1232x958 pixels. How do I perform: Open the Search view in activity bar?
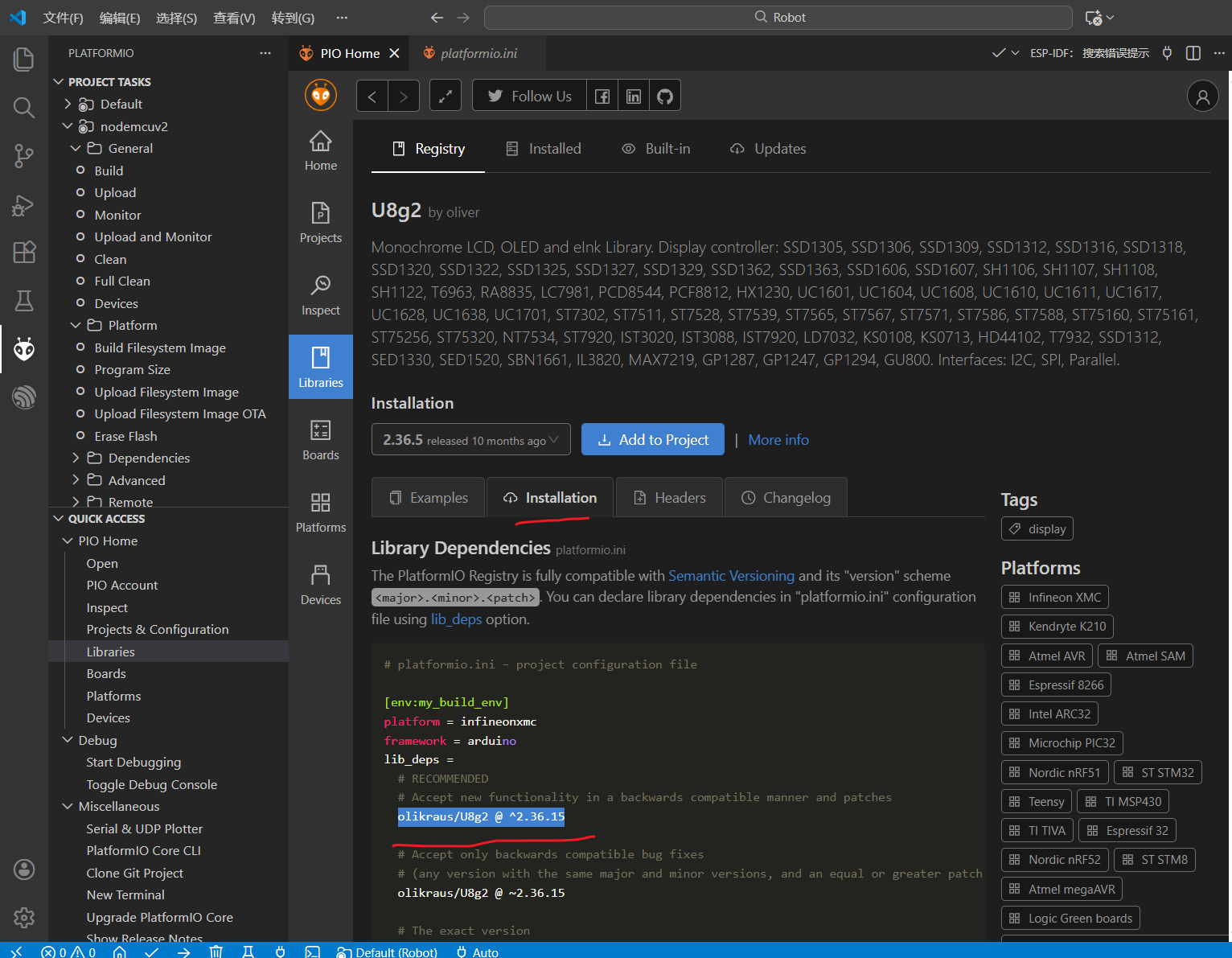click(x=24, y=107)
